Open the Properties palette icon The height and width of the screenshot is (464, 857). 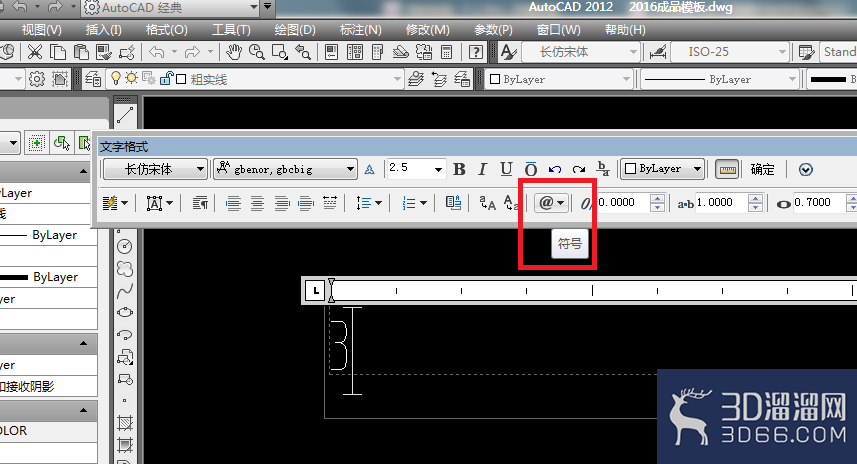pyautogui.click(x=331, y=52)
